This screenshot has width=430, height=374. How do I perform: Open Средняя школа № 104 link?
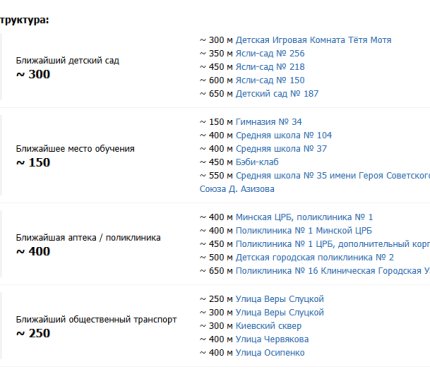point(284,135)
